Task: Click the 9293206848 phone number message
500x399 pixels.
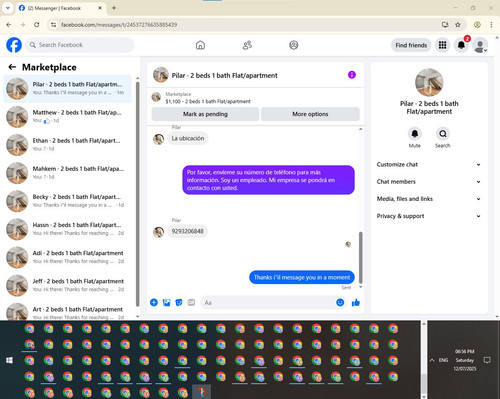Action: [188, 231]
